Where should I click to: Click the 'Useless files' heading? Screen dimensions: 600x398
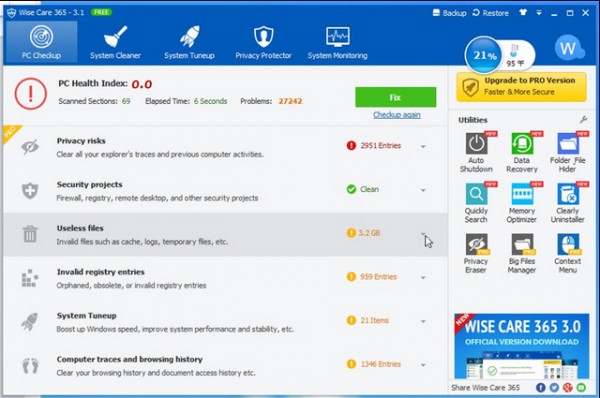(x=80, y=228)
